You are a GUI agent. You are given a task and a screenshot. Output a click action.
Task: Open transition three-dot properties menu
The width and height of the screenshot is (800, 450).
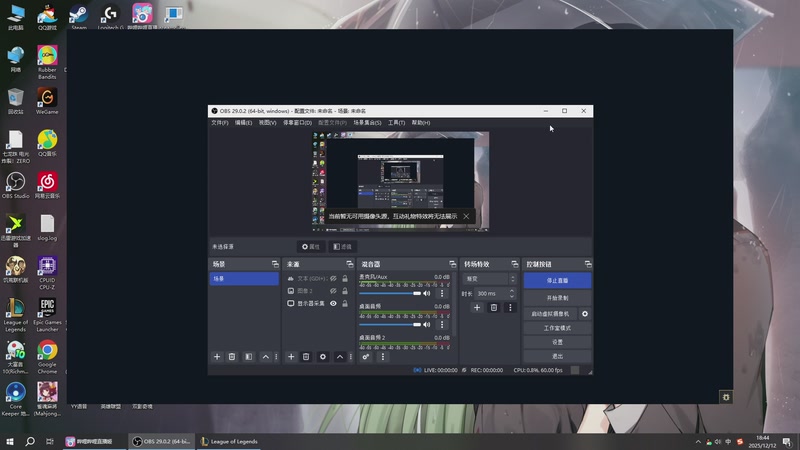(x=510, y=308)
